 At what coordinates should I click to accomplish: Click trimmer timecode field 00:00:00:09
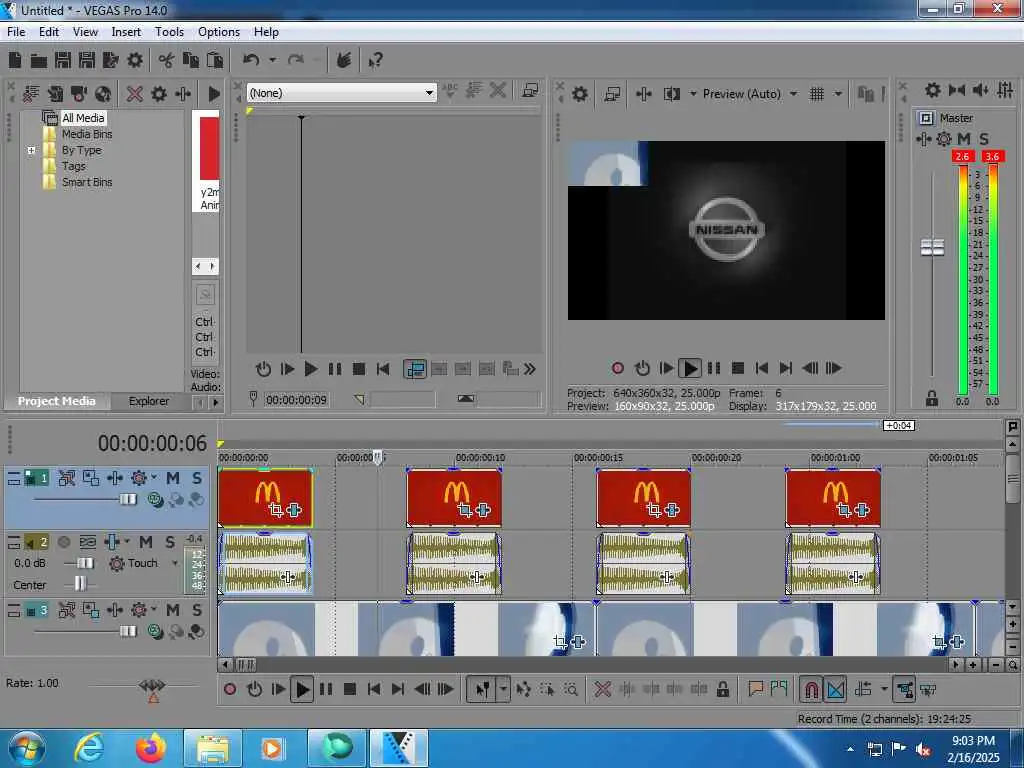click(296, 400)
